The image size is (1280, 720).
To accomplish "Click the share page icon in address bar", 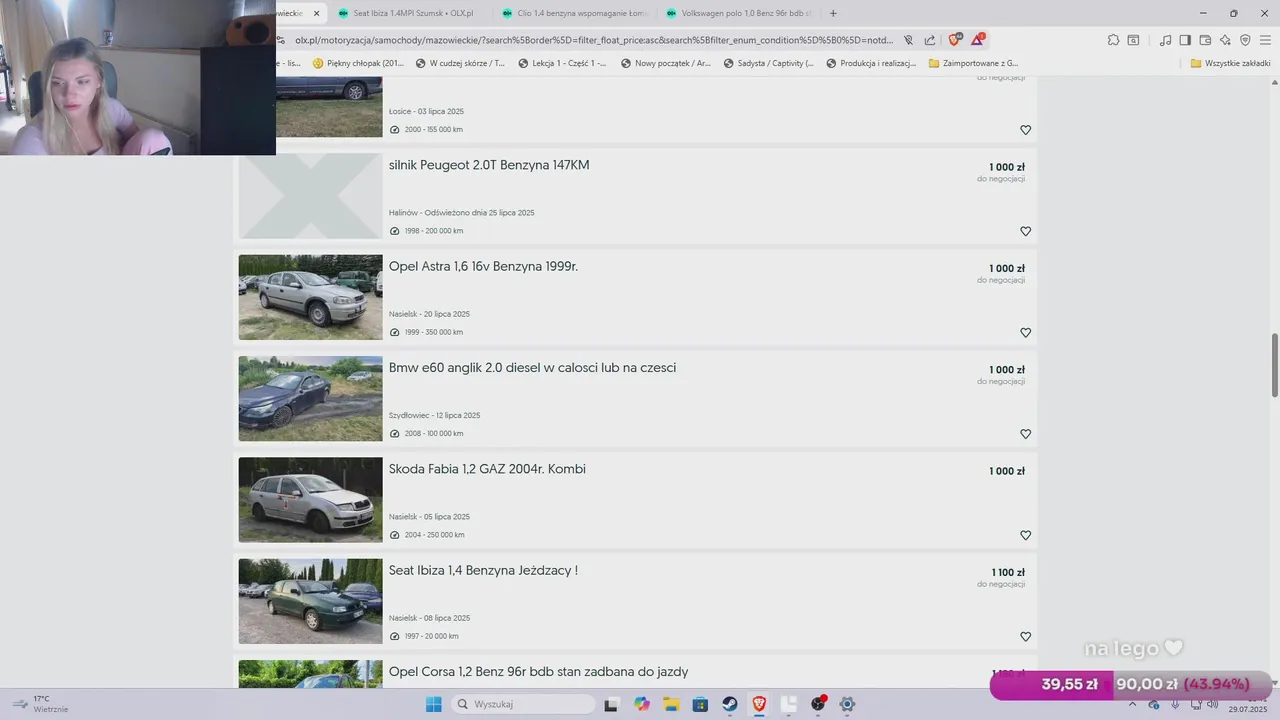I will coord(930,40).
